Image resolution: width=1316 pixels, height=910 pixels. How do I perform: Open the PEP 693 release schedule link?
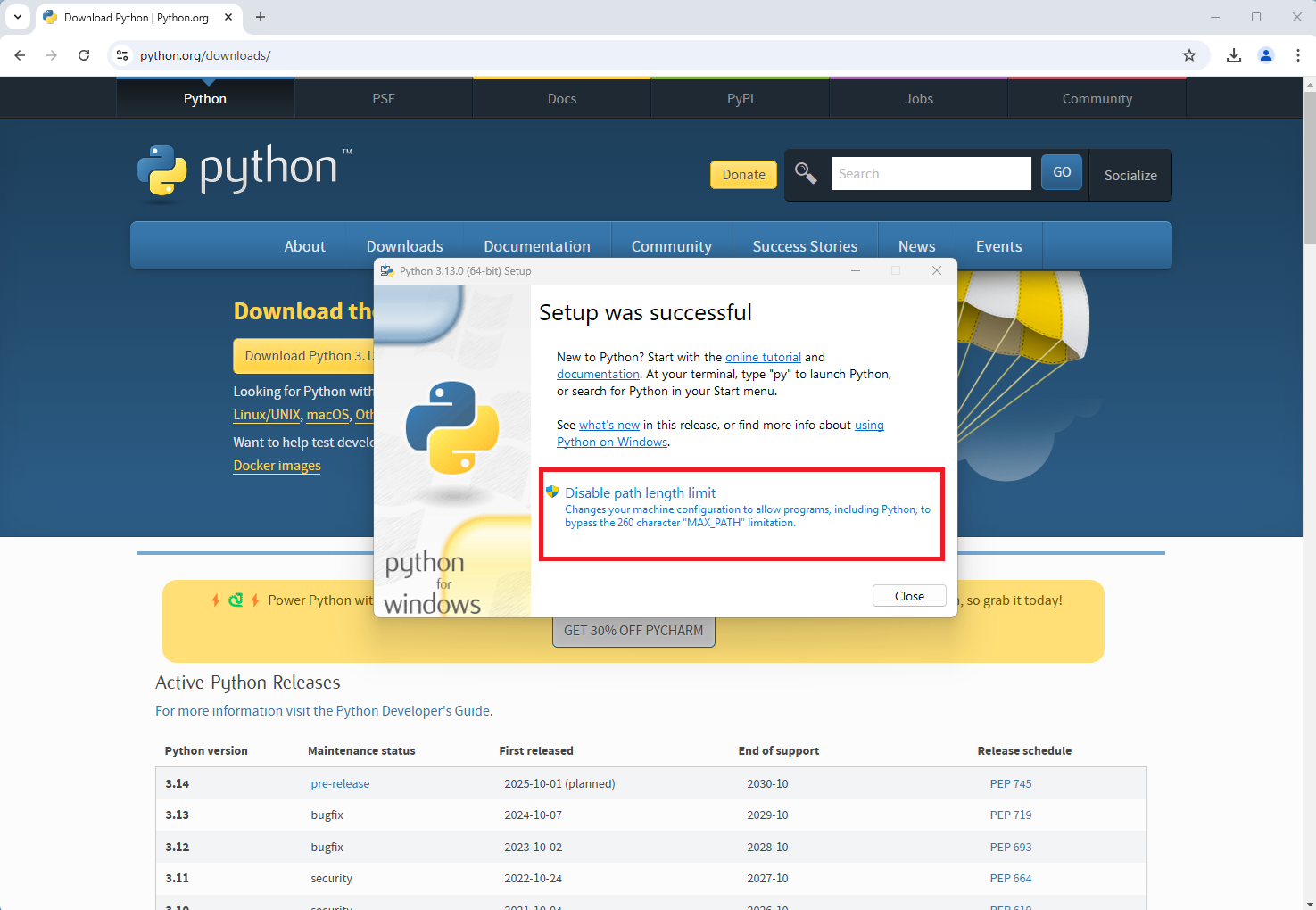[1010, 847]
